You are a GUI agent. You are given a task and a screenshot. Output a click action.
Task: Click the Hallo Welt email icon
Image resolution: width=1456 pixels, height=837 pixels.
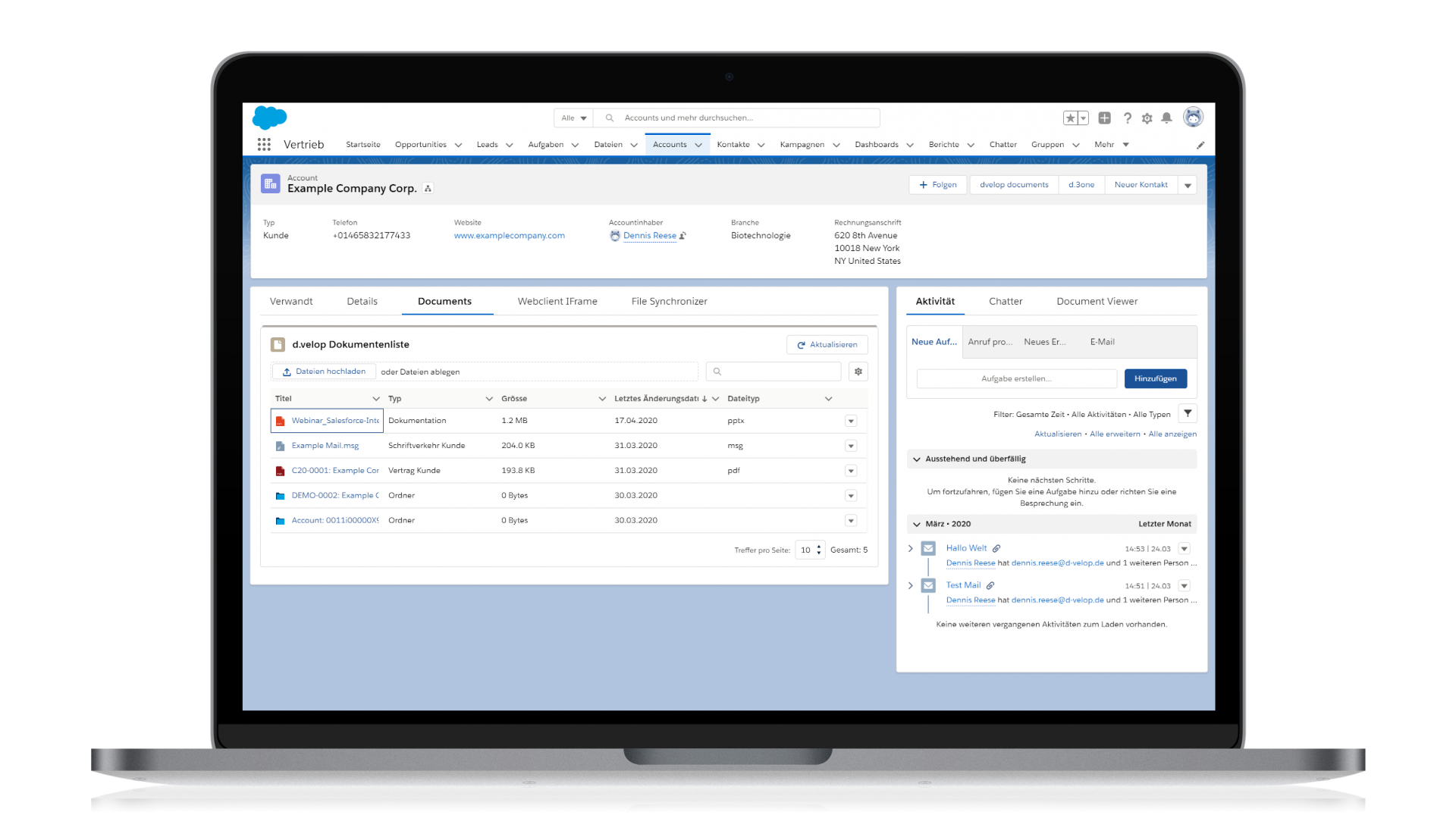pos(928,548)
